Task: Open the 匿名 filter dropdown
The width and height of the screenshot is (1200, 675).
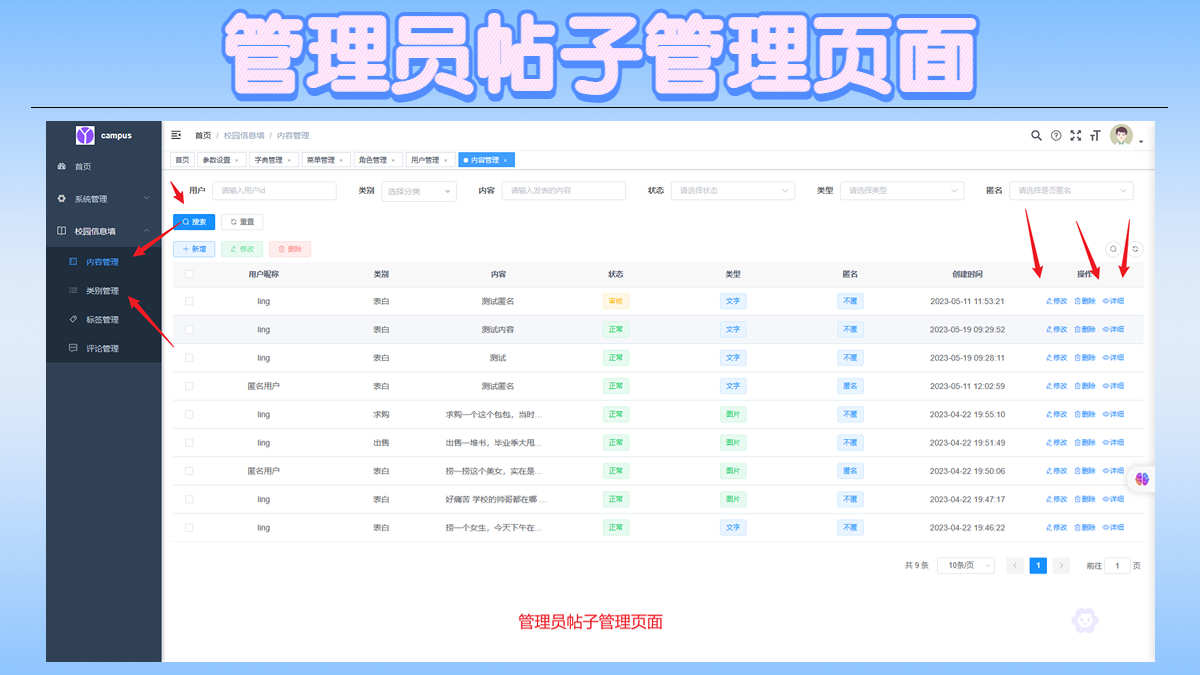Action: tap(1071, 190)
